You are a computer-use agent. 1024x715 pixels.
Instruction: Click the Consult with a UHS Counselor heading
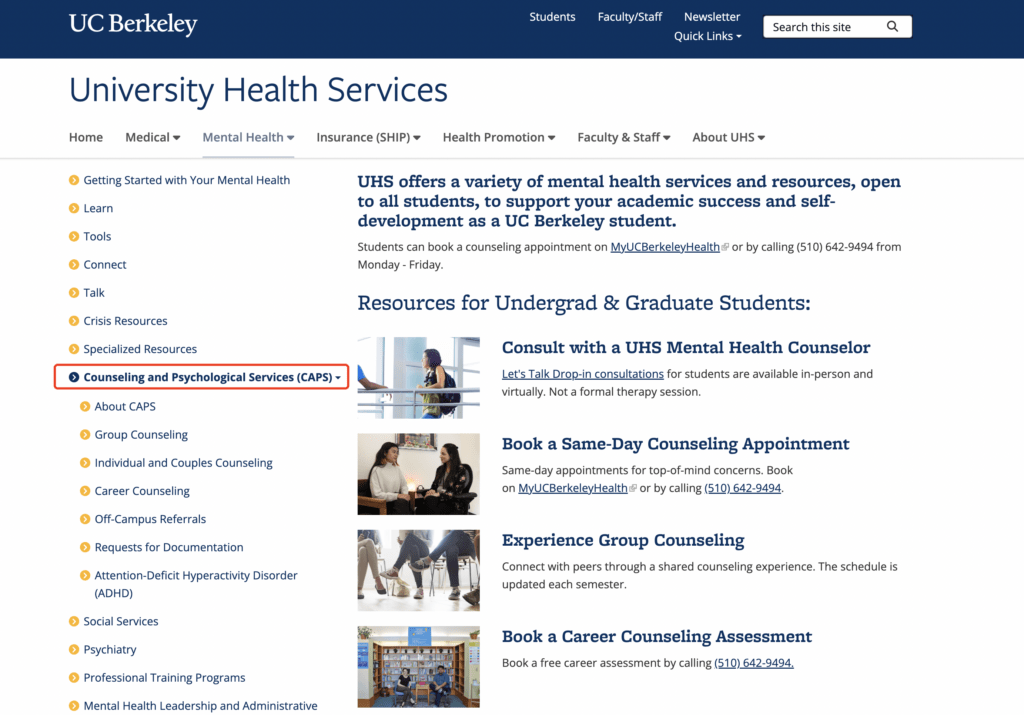tap(686, 347)
